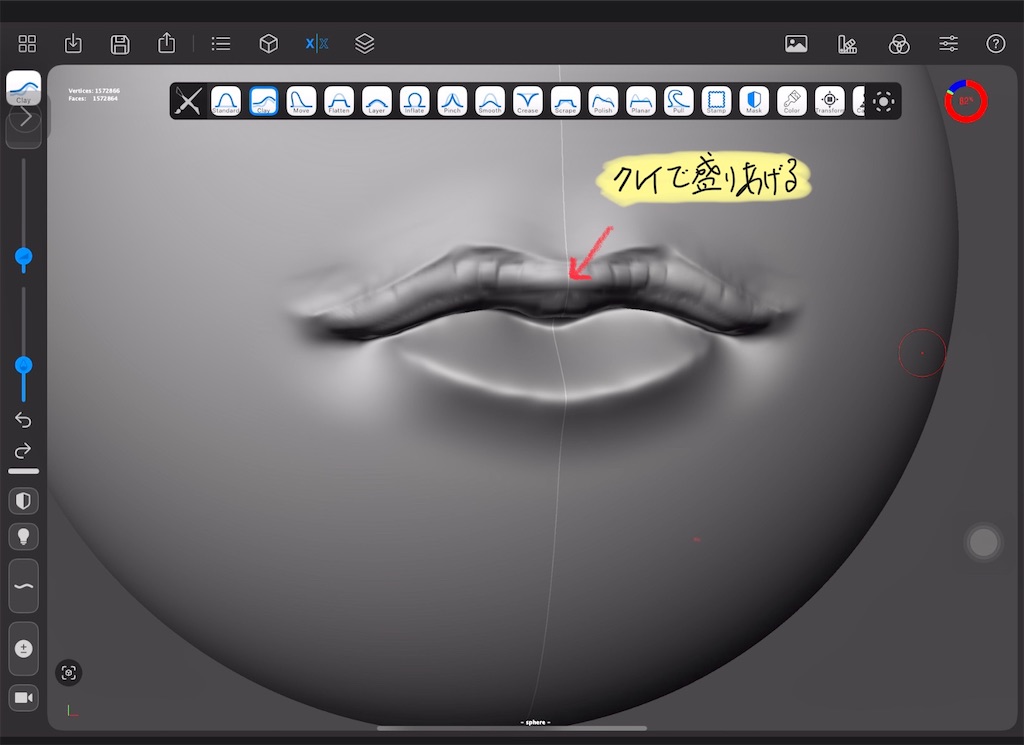Open the sliders settings menu
Image resolution: width=1024 pixels, height=745 pixels.
click(x=948, y=44)
